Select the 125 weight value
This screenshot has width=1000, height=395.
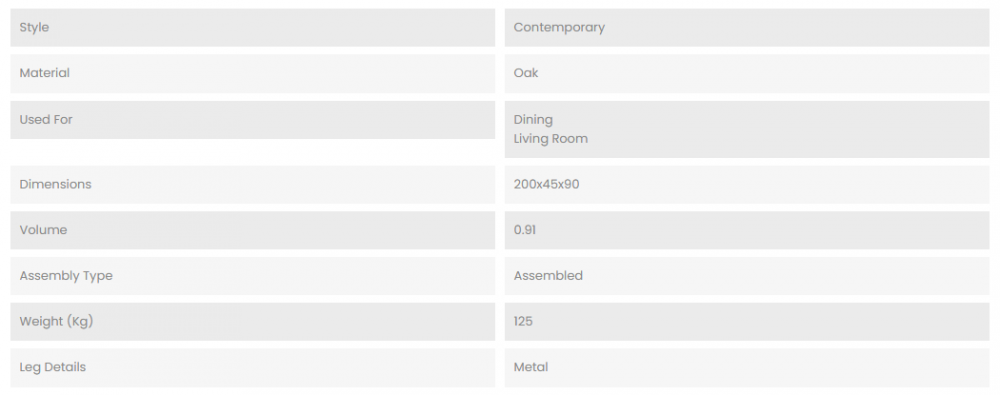[x=523, y=322]
